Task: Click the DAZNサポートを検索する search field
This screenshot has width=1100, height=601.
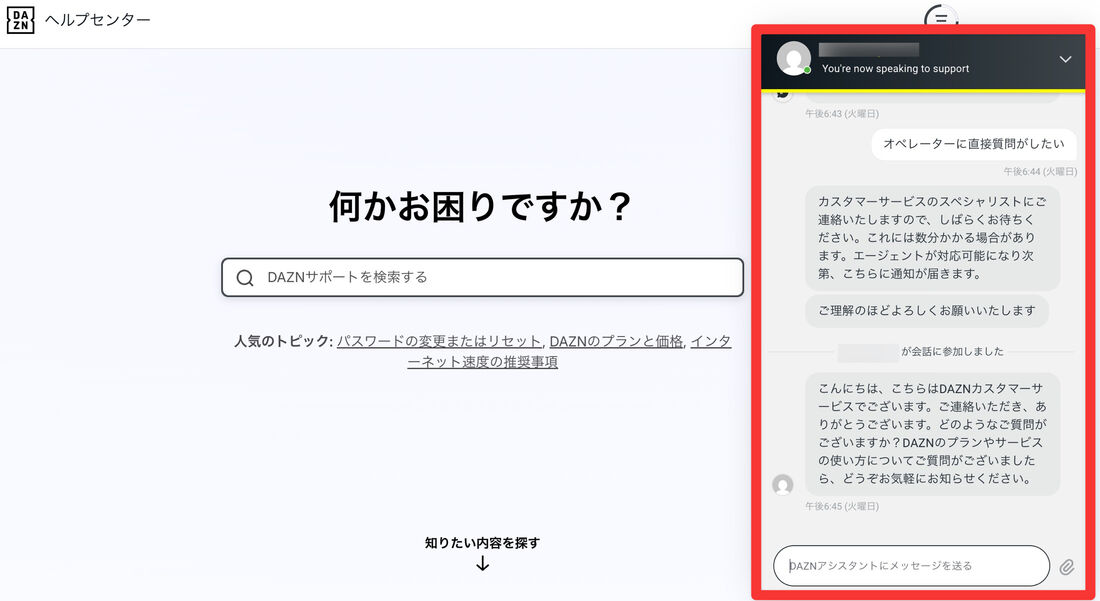Action: tap(482, 277)
